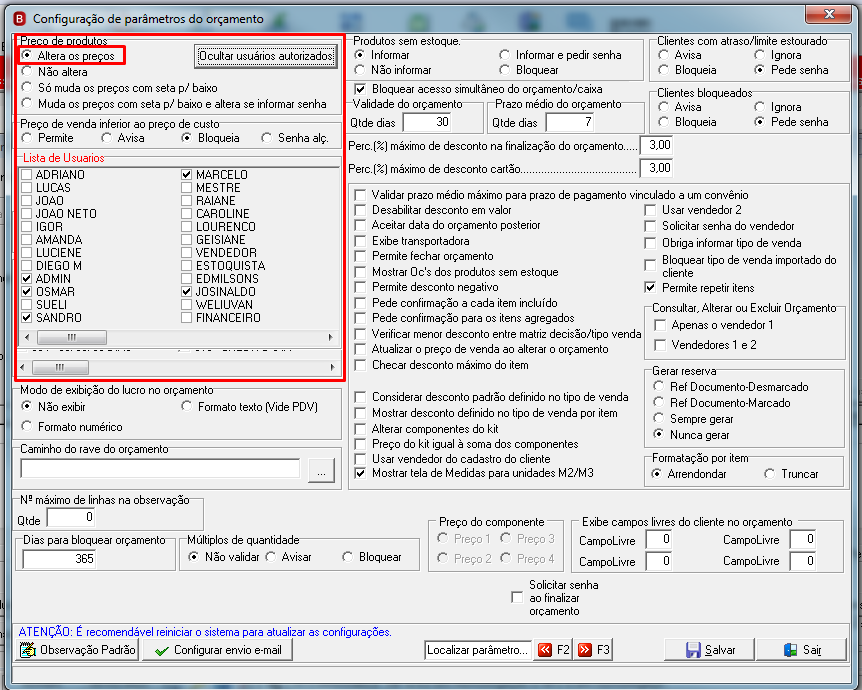The image size is (862, 690).
Task: Click the Localizar parâmetro search field
Action: pyautogui.click(x=478, y=650)
